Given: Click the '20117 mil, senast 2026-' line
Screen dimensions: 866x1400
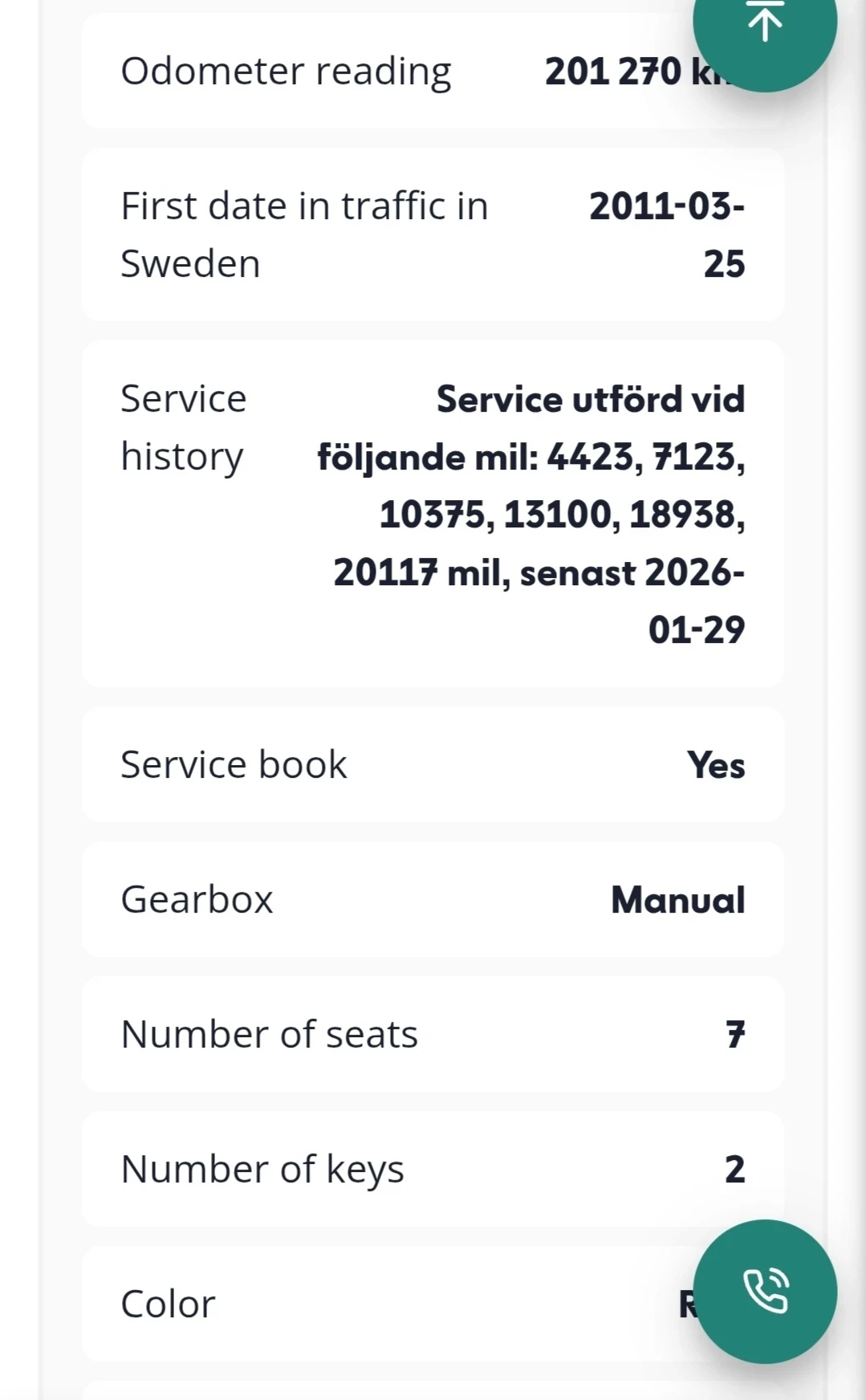Looking at the screenshot, I should point(539,572).
